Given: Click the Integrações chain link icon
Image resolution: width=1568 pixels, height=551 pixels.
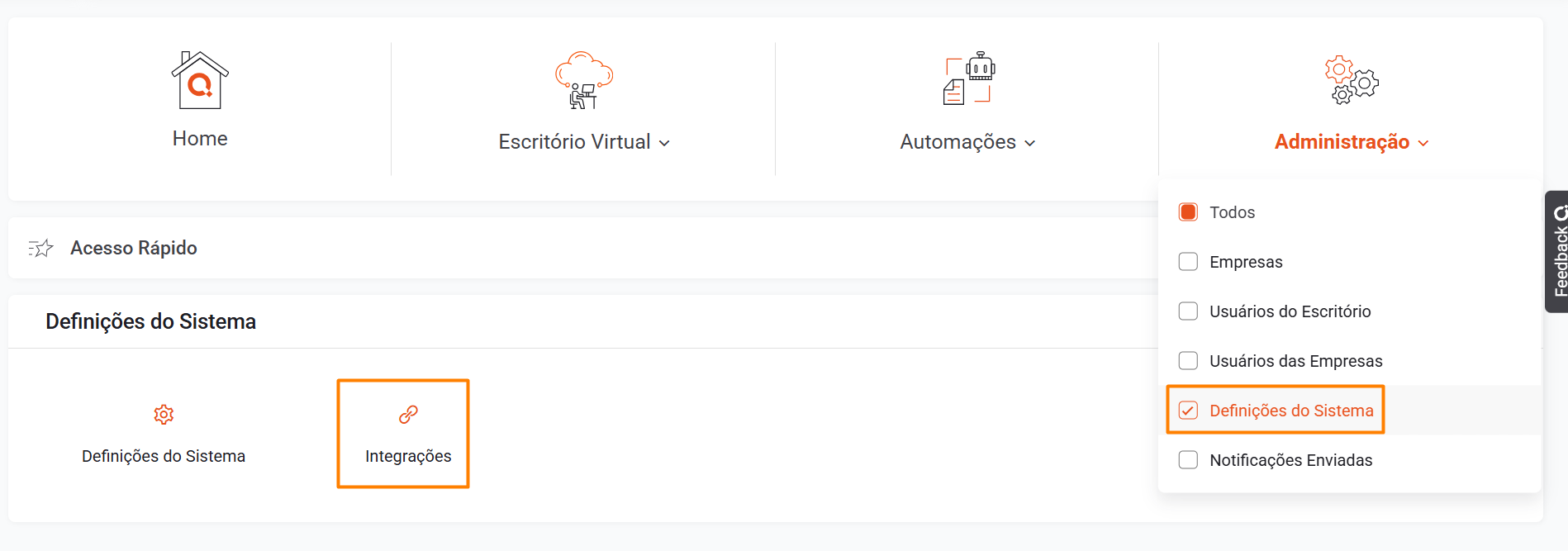Looking at the screenshot, I should point(408,415).
